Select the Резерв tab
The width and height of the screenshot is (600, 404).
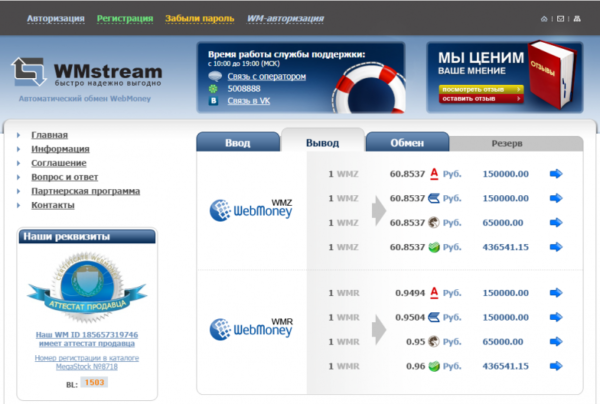pyautogui.click(x=506, y=143)
